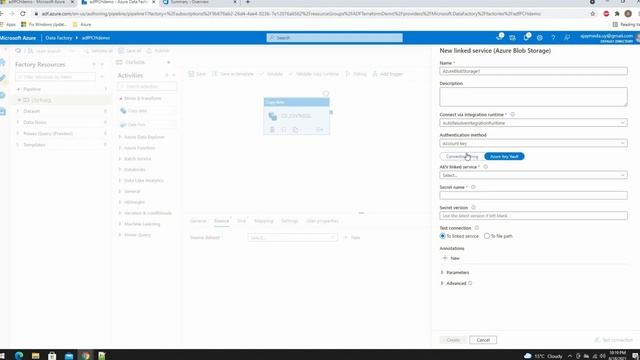Open File Explorer from the taskbar

[36, 356]
